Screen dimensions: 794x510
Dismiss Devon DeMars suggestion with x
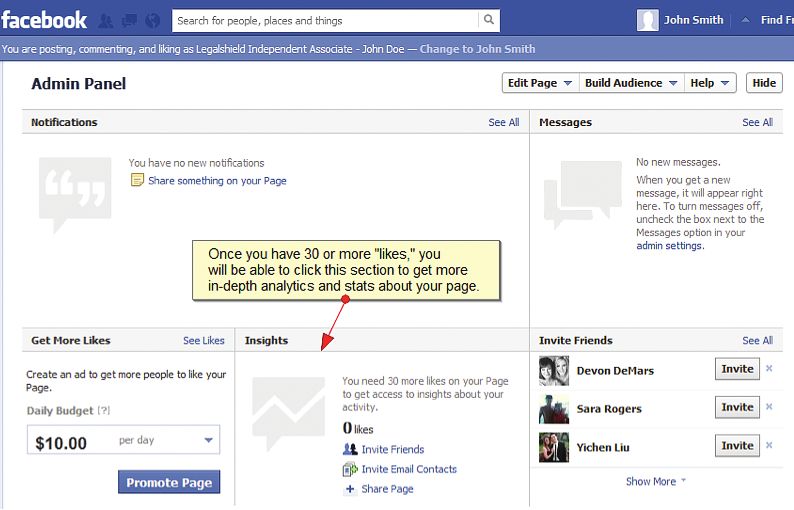pos(769,368)
